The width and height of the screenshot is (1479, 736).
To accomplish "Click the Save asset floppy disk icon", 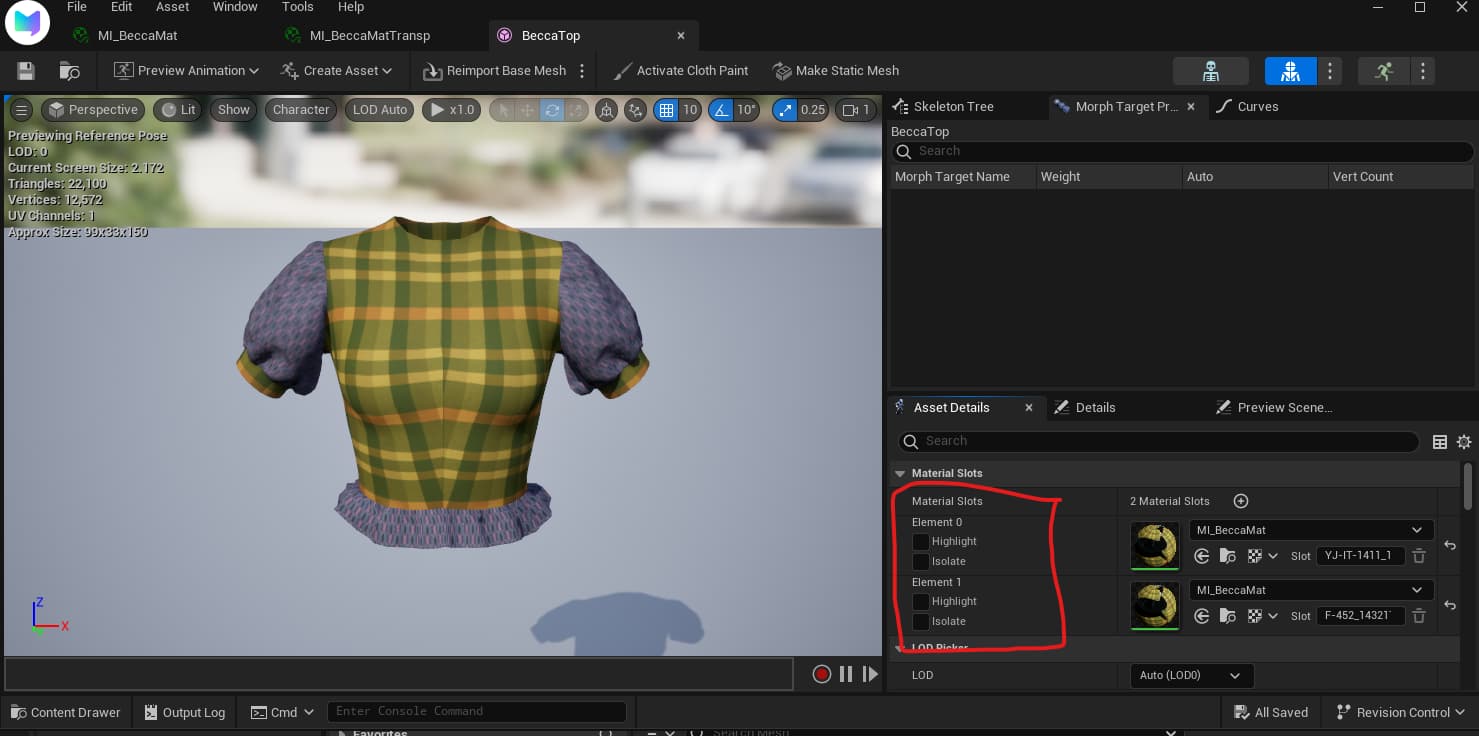I will click(26, 71).
